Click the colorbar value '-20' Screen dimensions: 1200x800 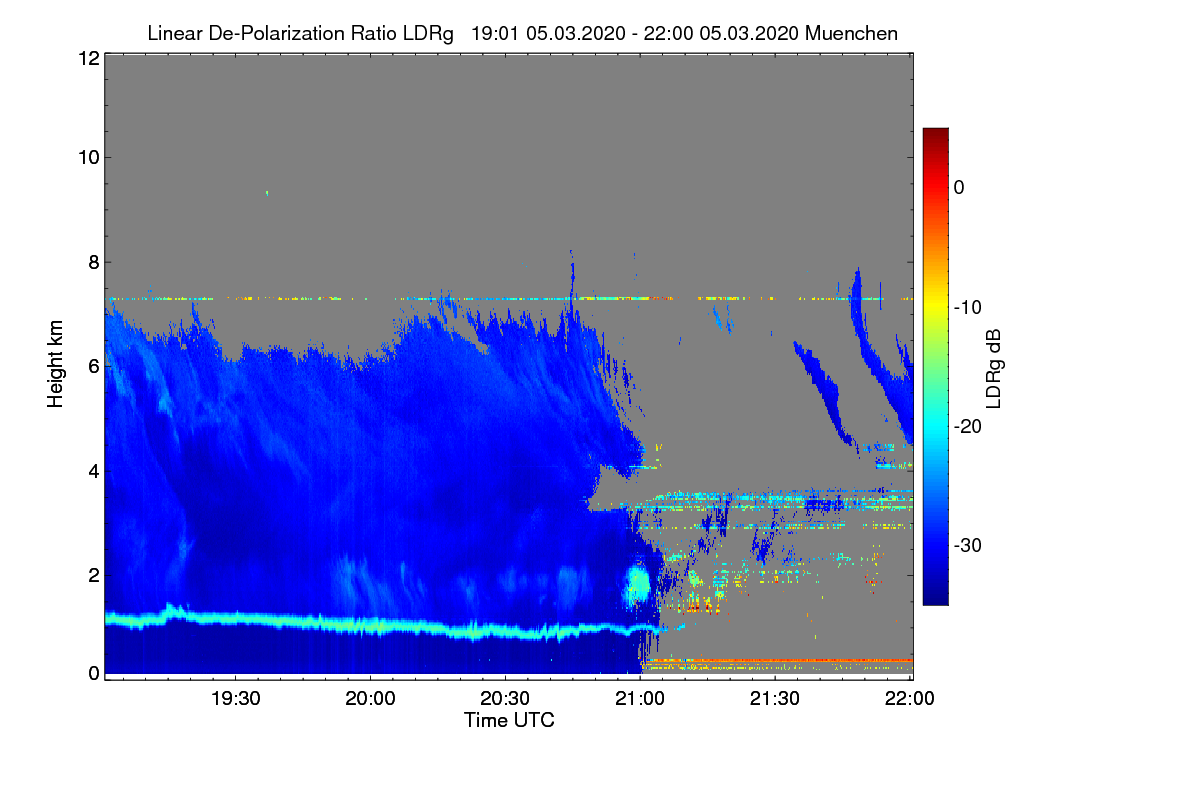(x=970, y=426)
